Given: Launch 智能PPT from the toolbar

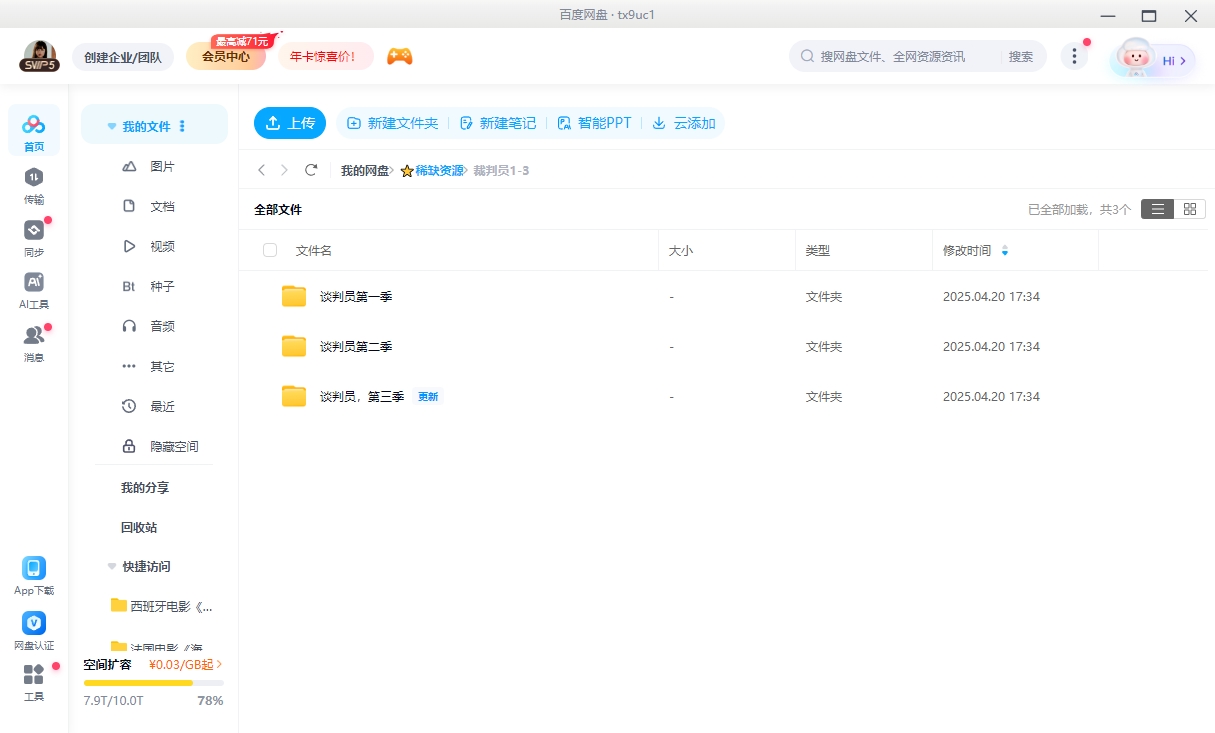Looking at the screenshot, I should 594,122.
